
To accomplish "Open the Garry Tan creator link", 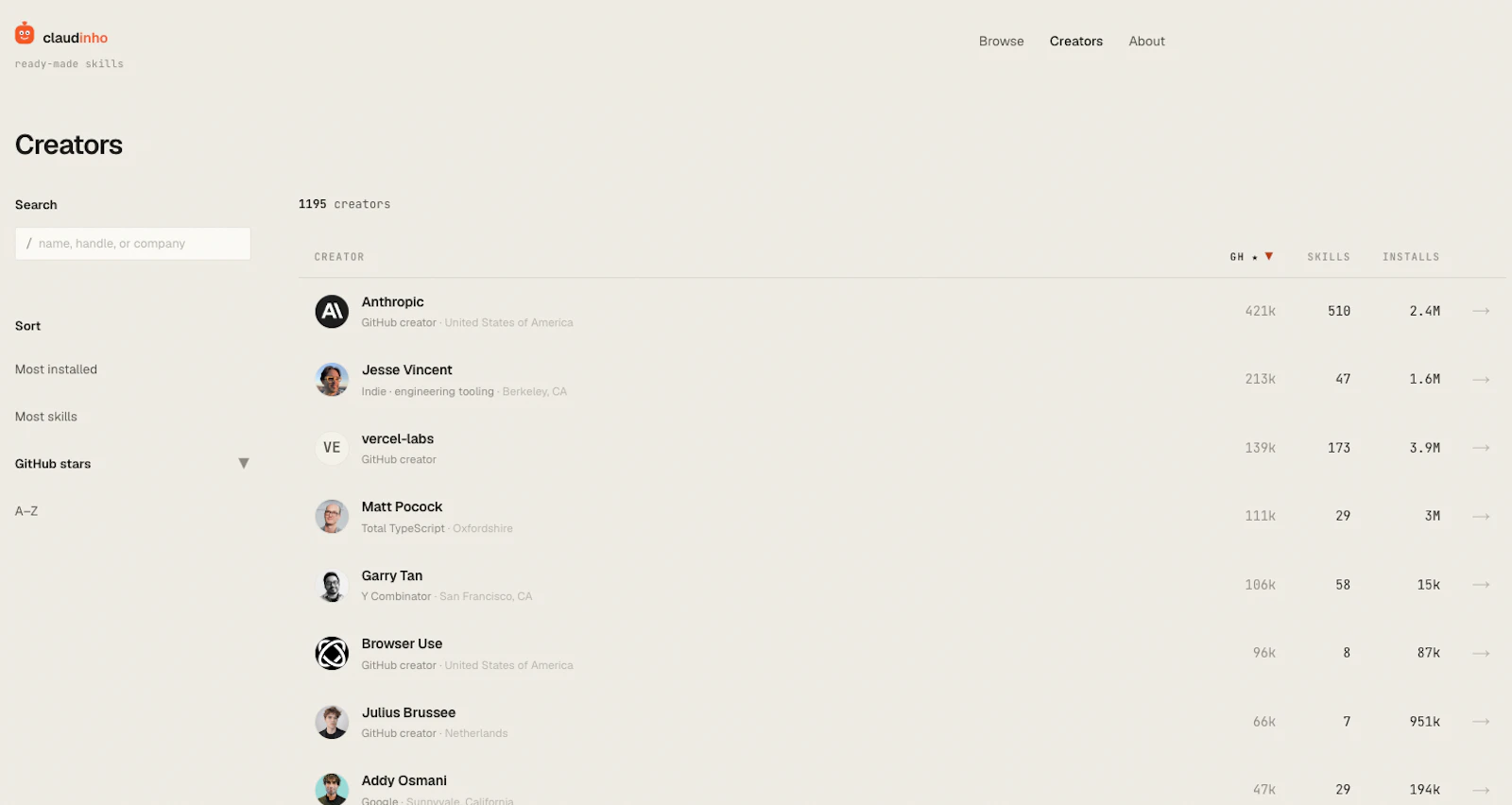I will (392, 575).
